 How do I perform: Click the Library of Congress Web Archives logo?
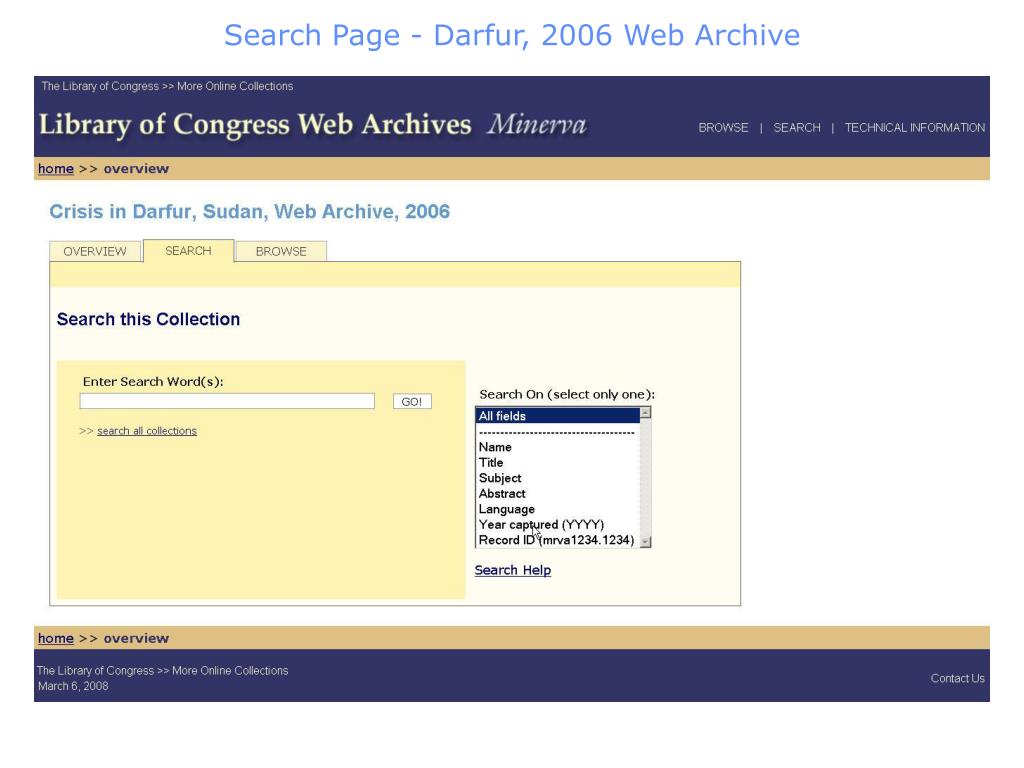(313, 125)
